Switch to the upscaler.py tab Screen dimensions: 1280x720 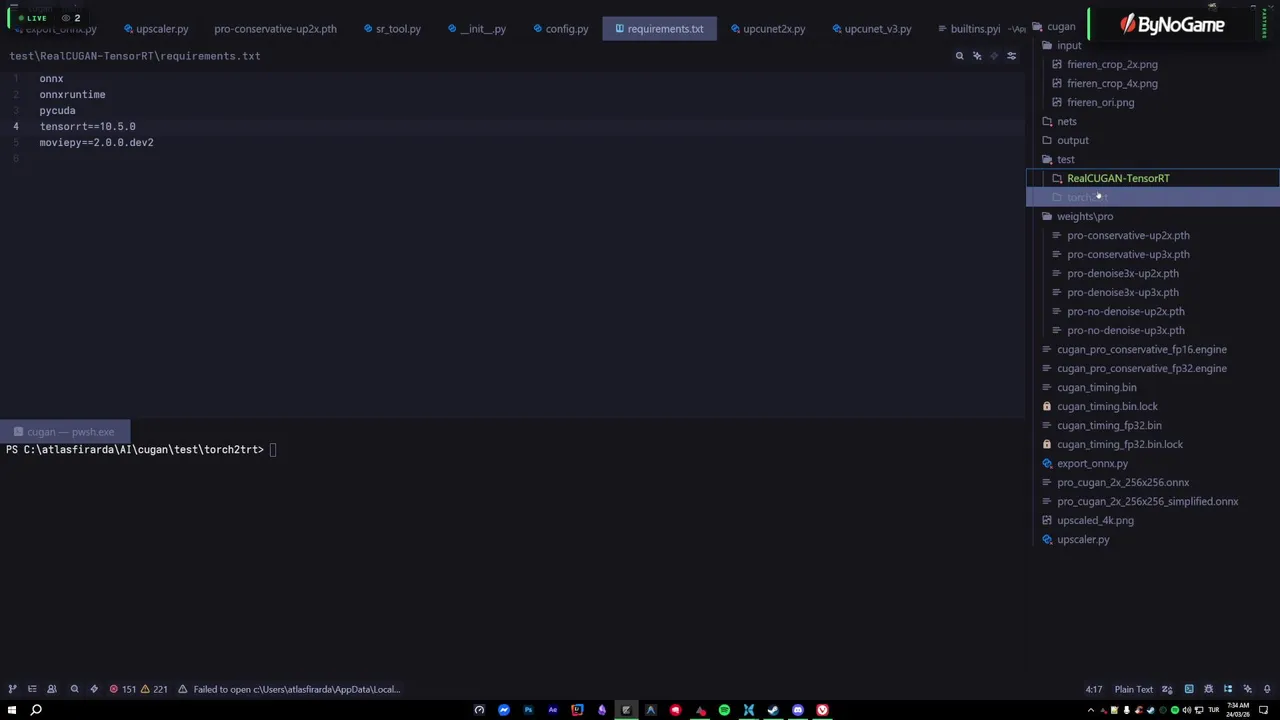155,29
